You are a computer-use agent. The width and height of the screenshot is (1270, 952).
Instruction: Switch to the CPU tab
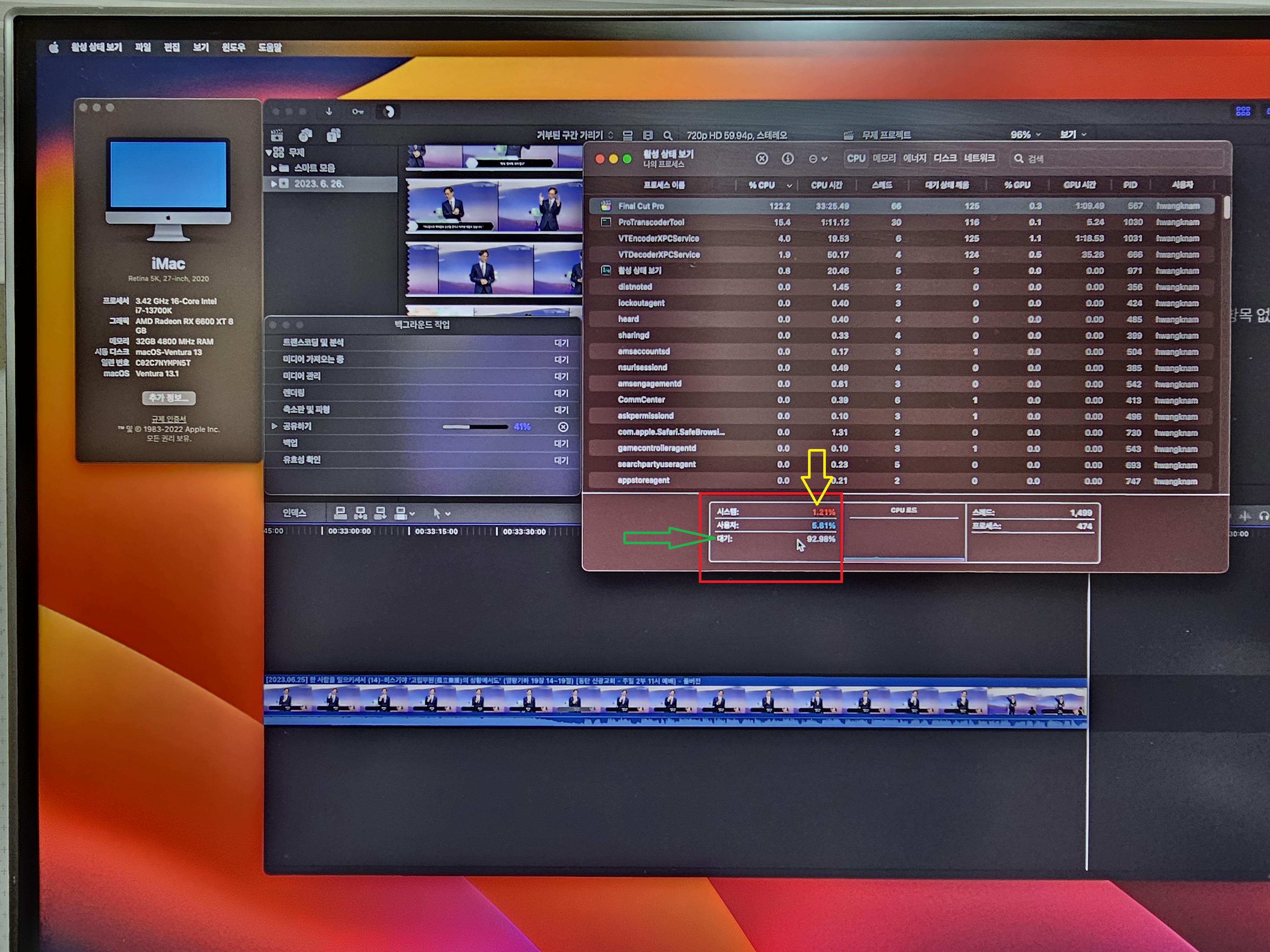(855, 158)
